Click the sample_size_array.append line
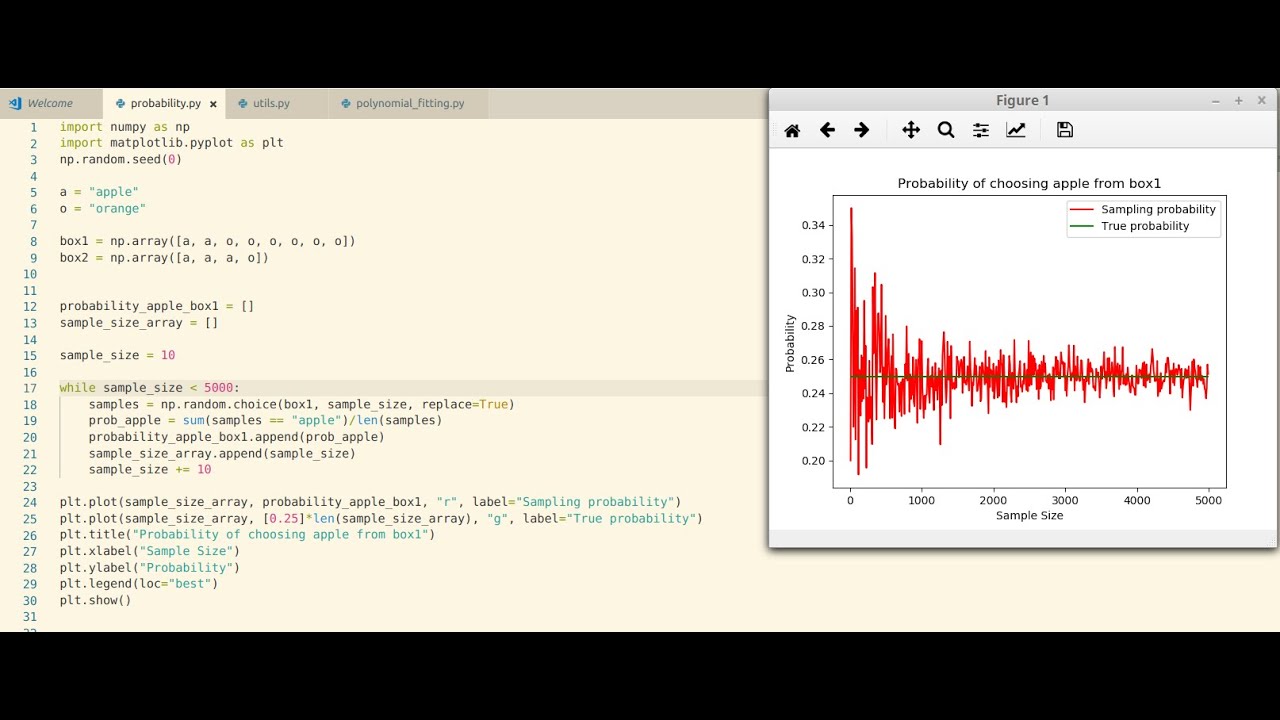 pos(222,453)
